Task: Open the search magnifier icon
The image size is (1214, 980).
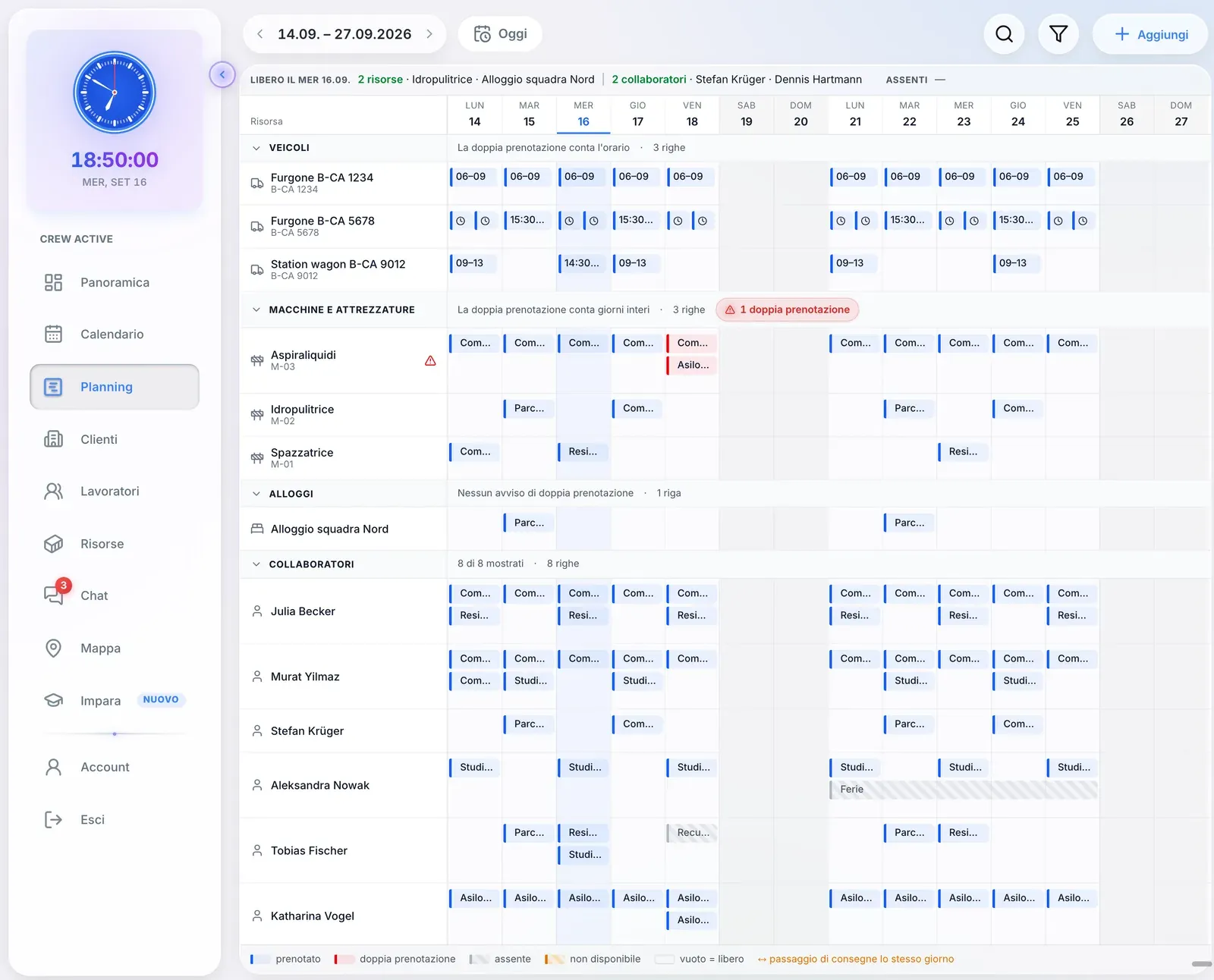Action: [1004, 34]
